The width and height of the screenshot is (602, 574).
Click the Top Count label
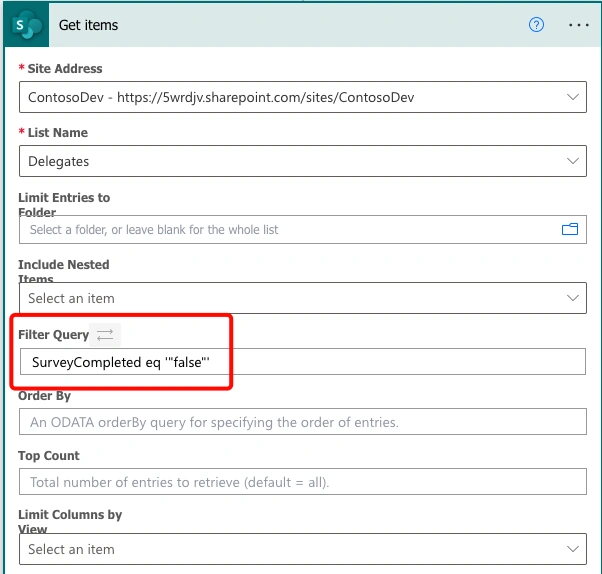pyautogui.click(x=49, y=455)
